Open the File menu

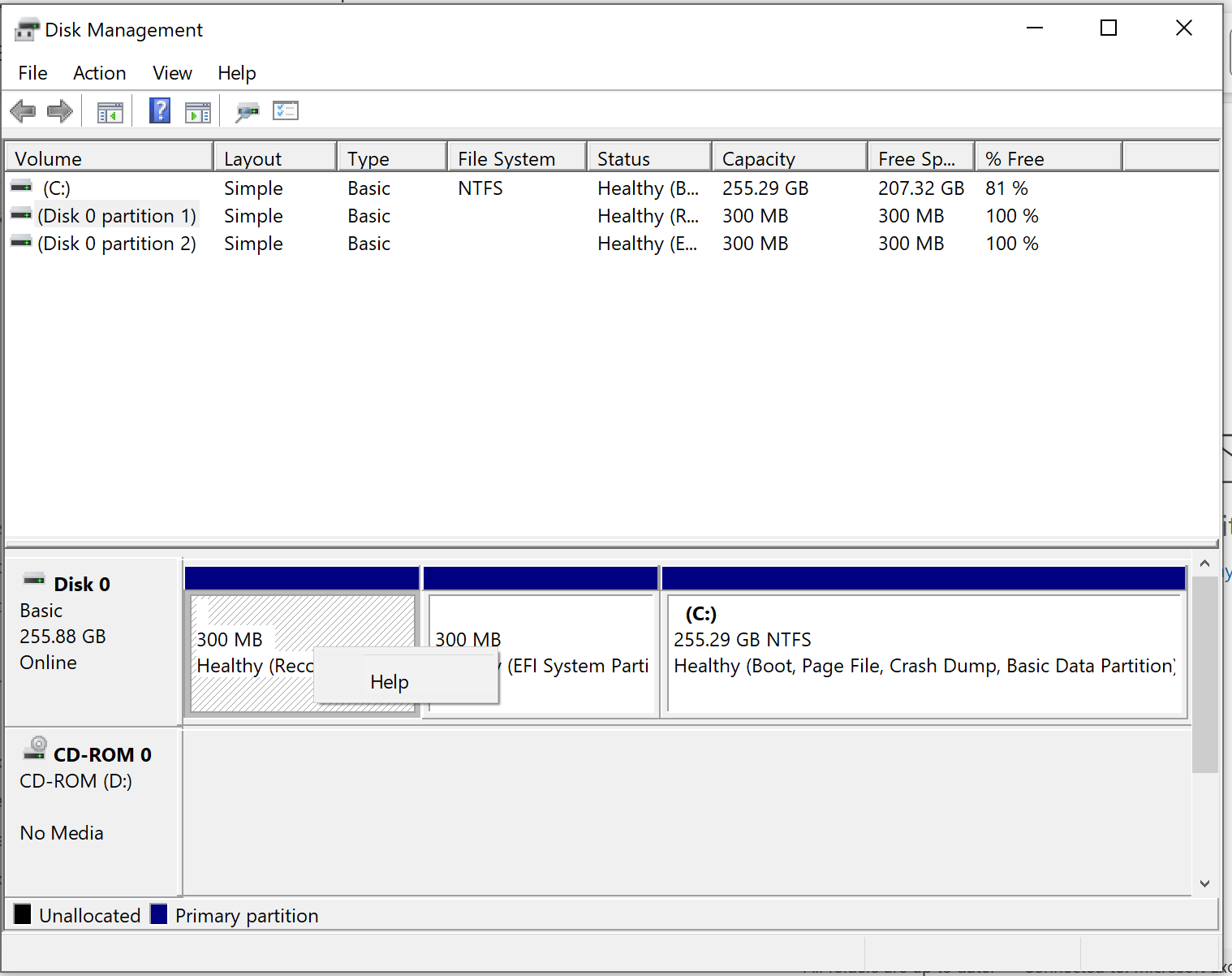click(33, 73)
